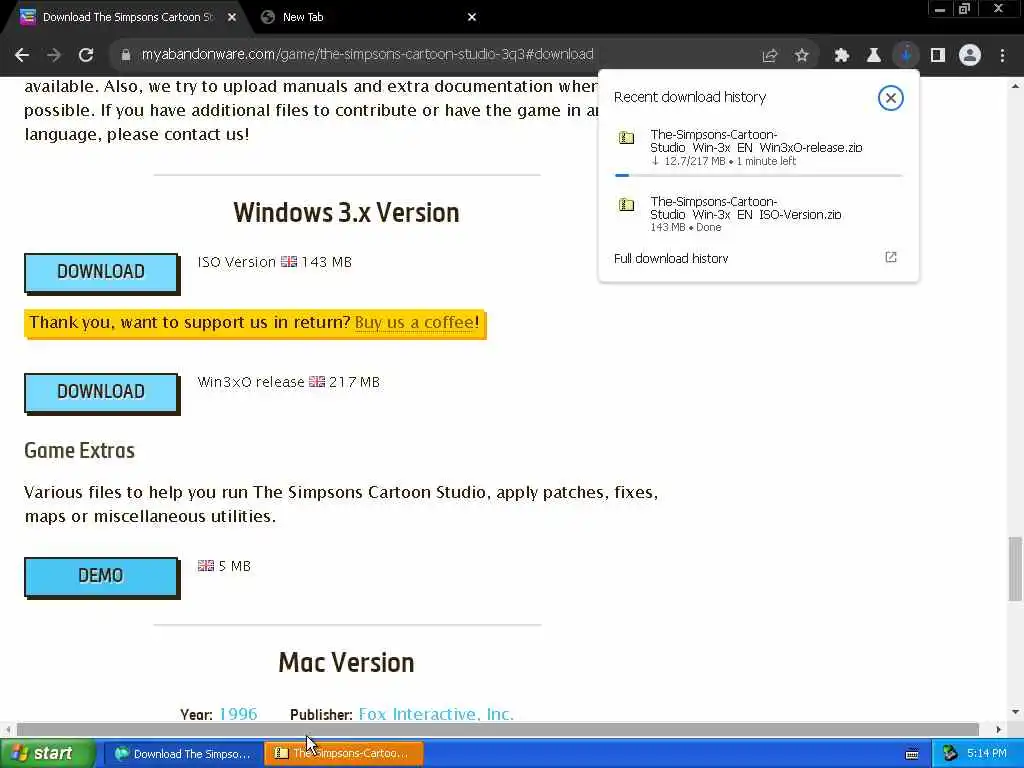Image resolution: width=1024 pixels, height=768 pixels.
Task: Click the horizontal scrollbar thumb
Action: point(498,729)
